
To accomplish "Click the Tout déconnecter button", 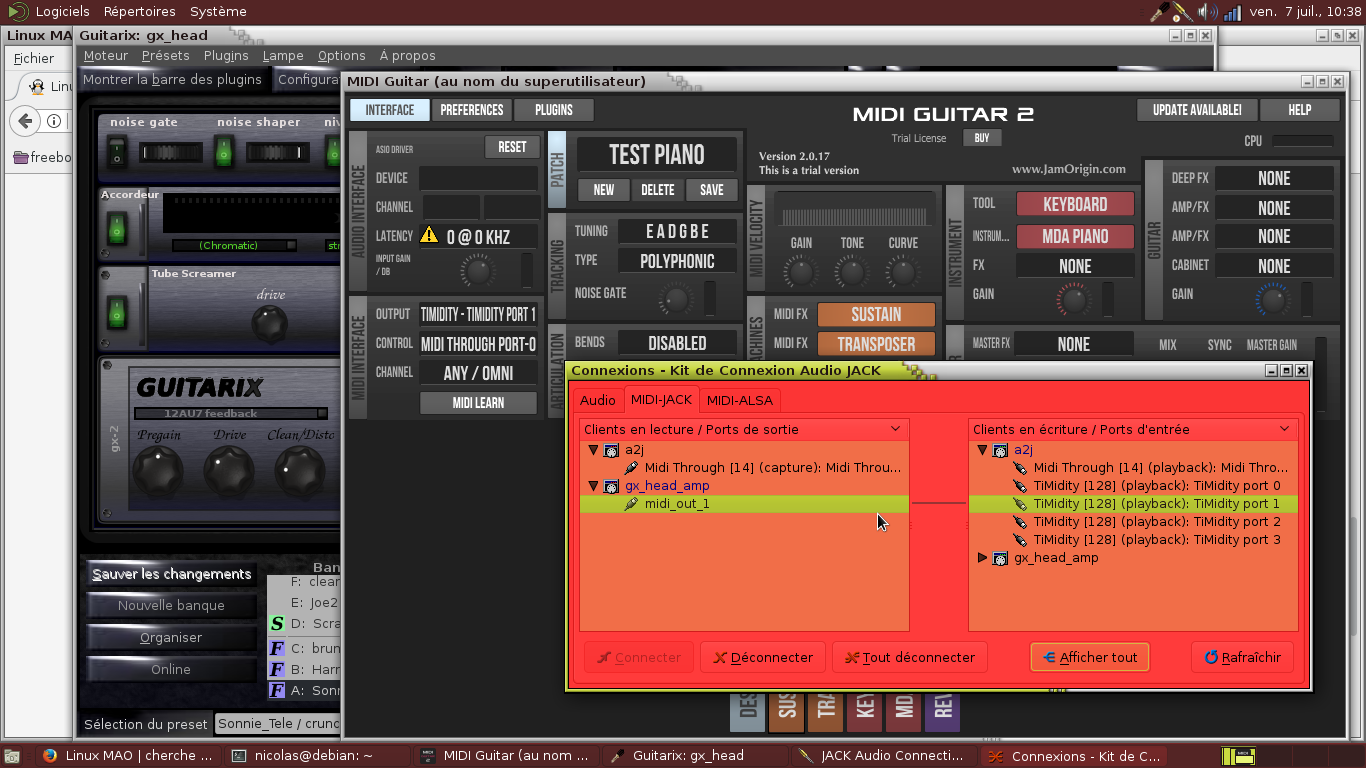I will point(910,658).
